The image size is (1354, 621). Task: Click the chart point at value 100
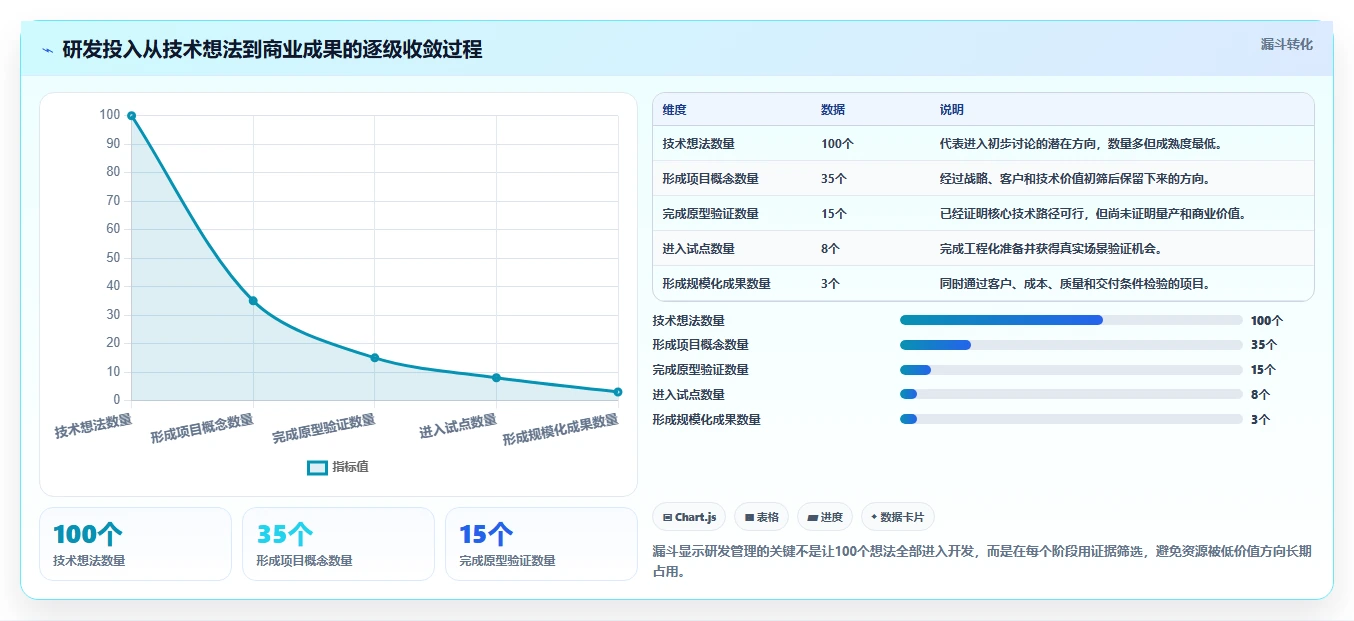[131, 116]
